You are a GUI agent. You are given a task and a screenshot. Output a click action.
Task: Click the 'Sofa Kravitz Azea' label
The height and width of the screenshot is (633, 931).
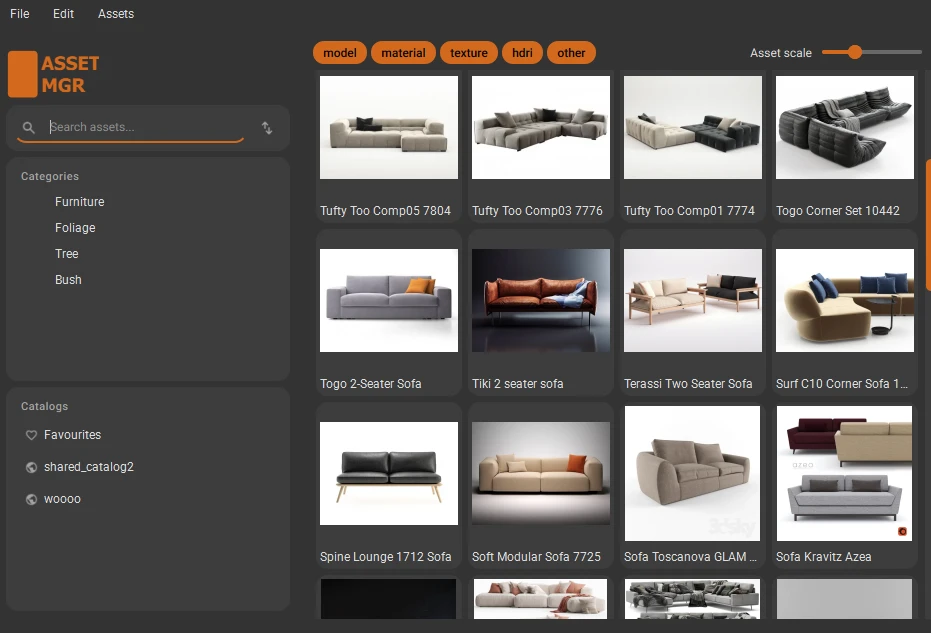(824, 557)
